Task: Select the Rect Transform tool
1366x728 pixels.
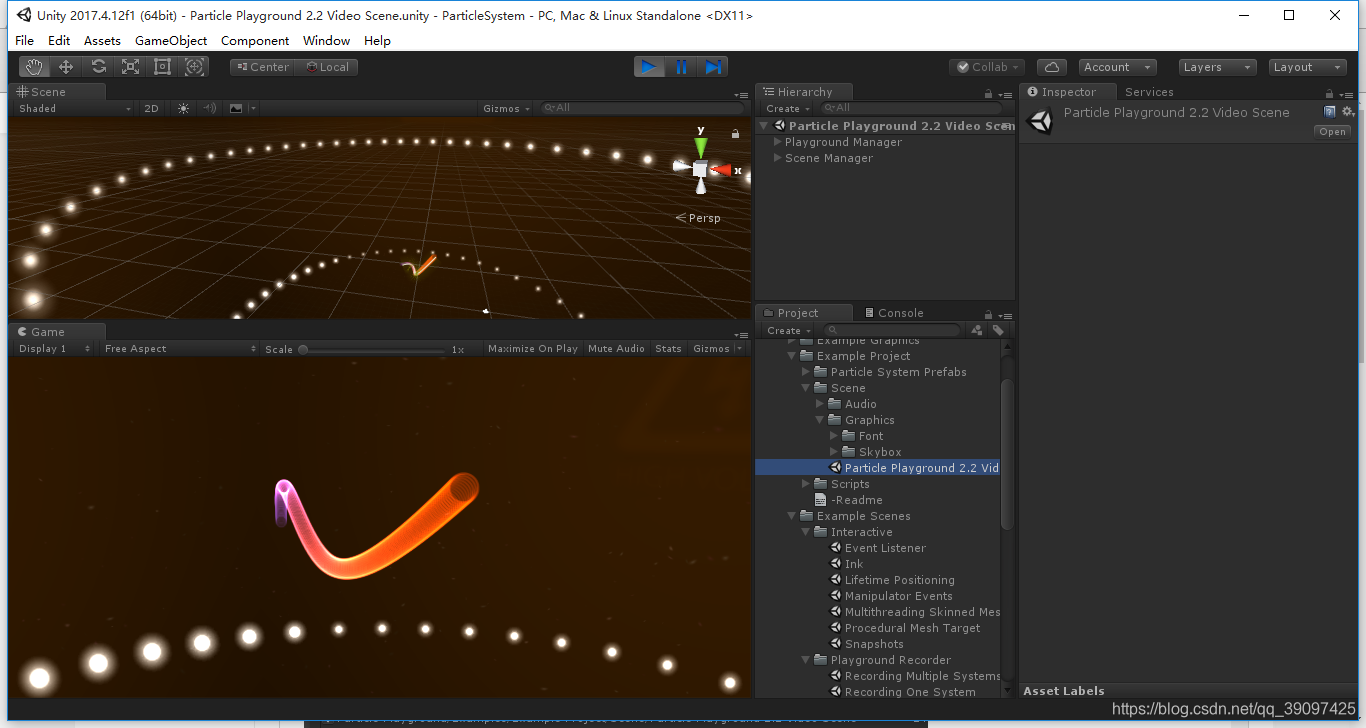Action: (162, 67)
